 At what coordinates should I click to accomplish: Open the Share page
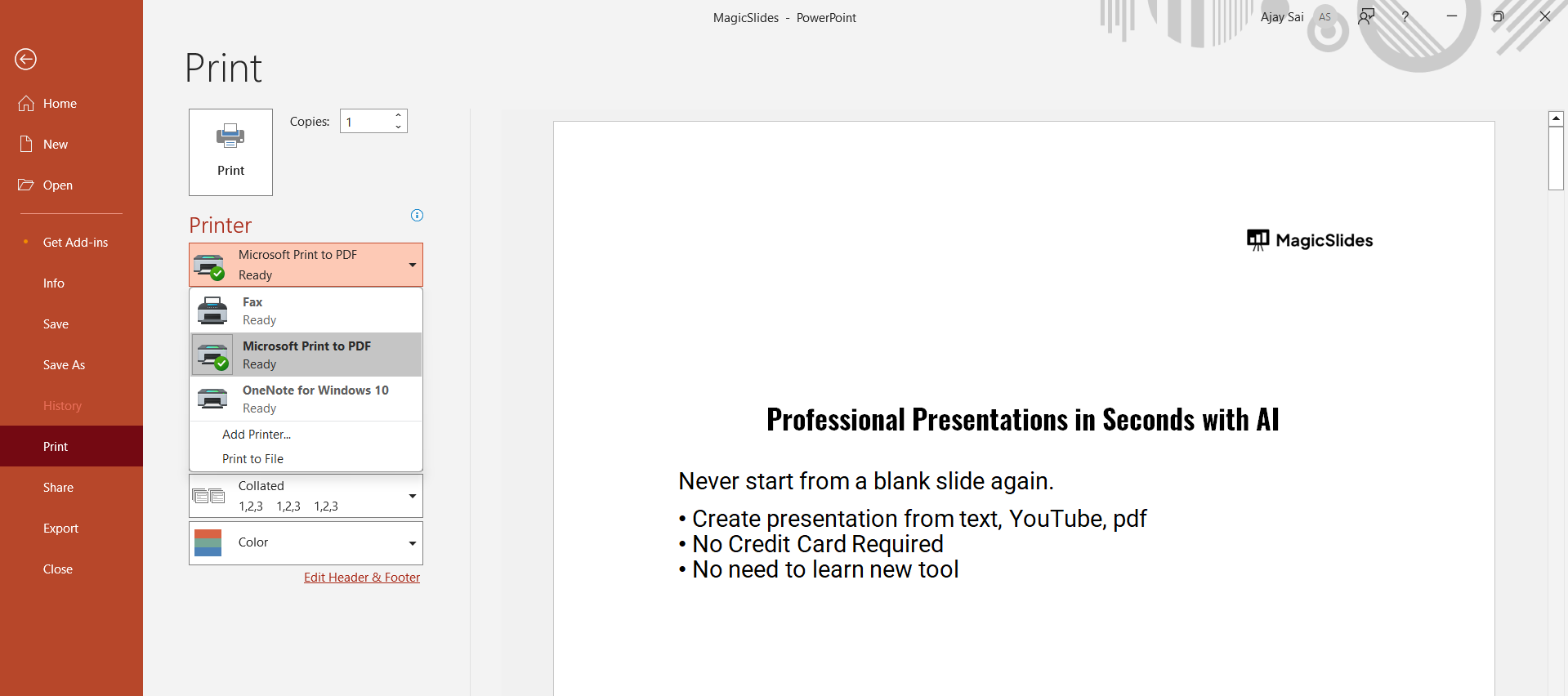pyautogui.click(x=71, y=487)
